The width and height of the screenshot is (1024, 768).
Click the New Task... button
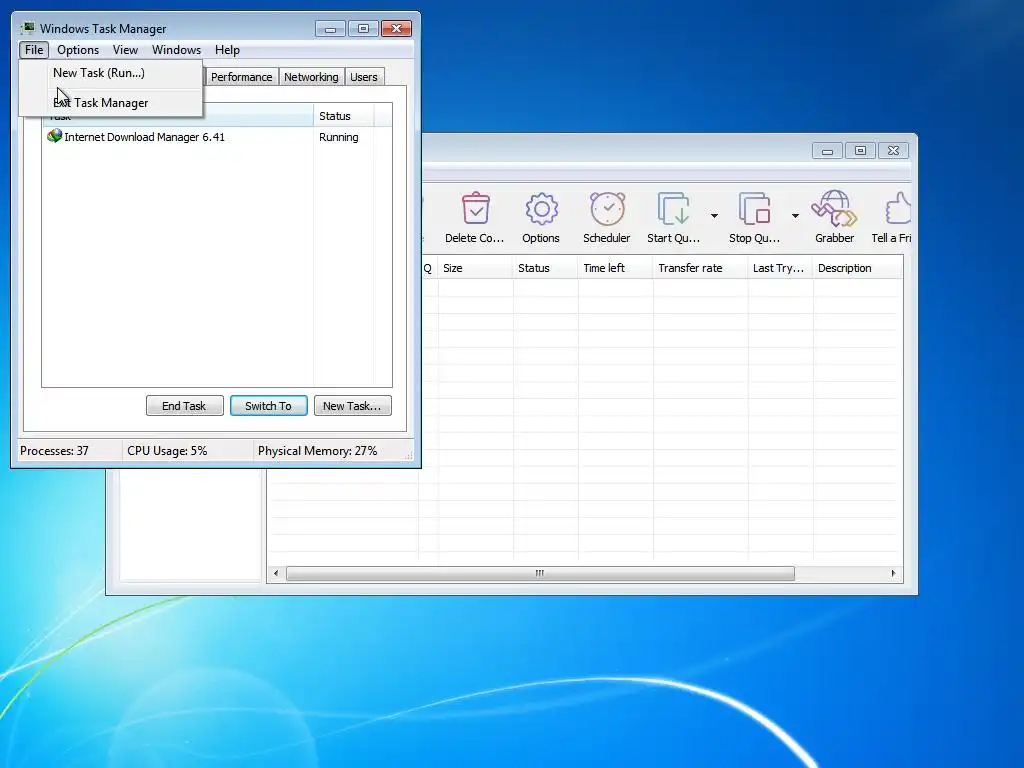pos(352,406)
